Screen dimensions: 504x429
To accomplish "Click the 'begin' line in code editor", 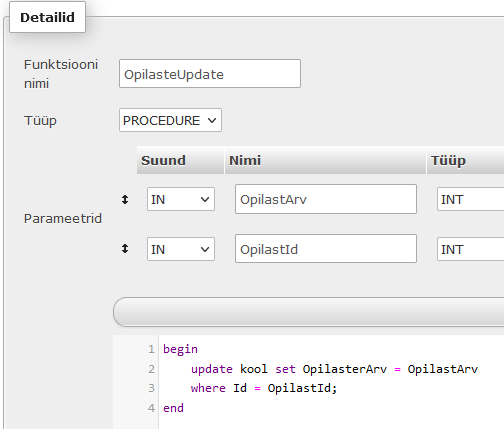I will (180, 349).
